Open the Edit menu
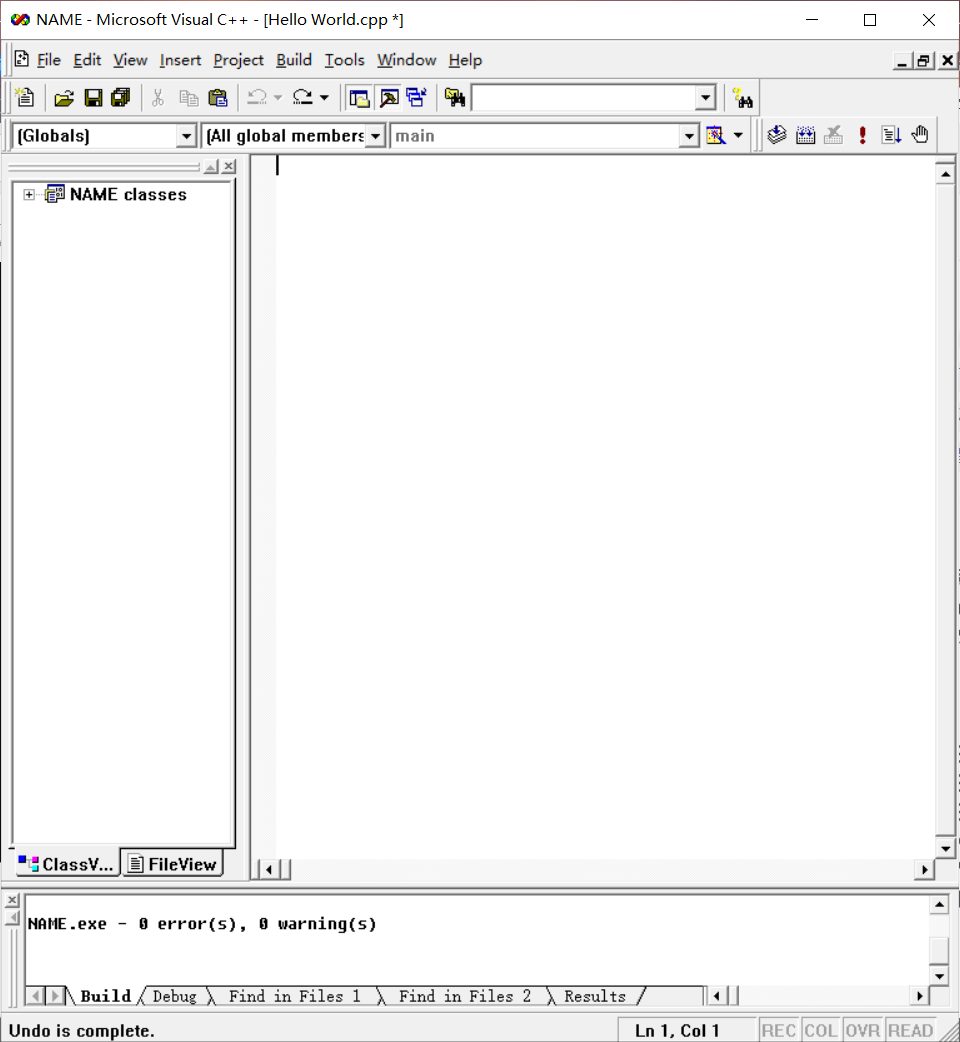Image resolution: width=960 pixels, height=1042 pixels. 87,60
